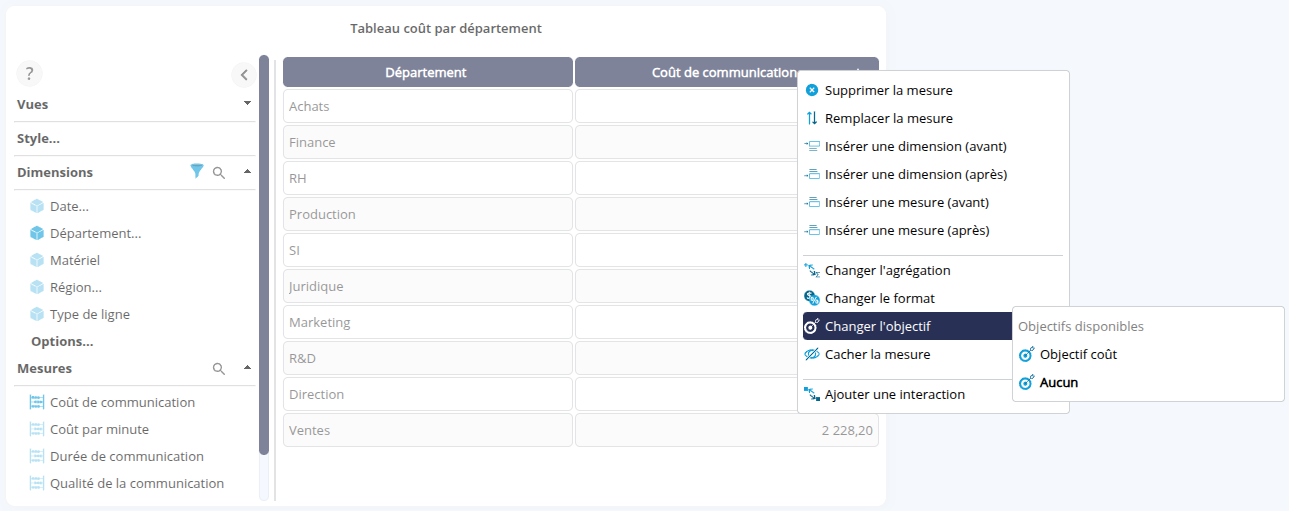Expand the Vues dropdown arrow
The image size is (1289, 511).
(247, 103)
